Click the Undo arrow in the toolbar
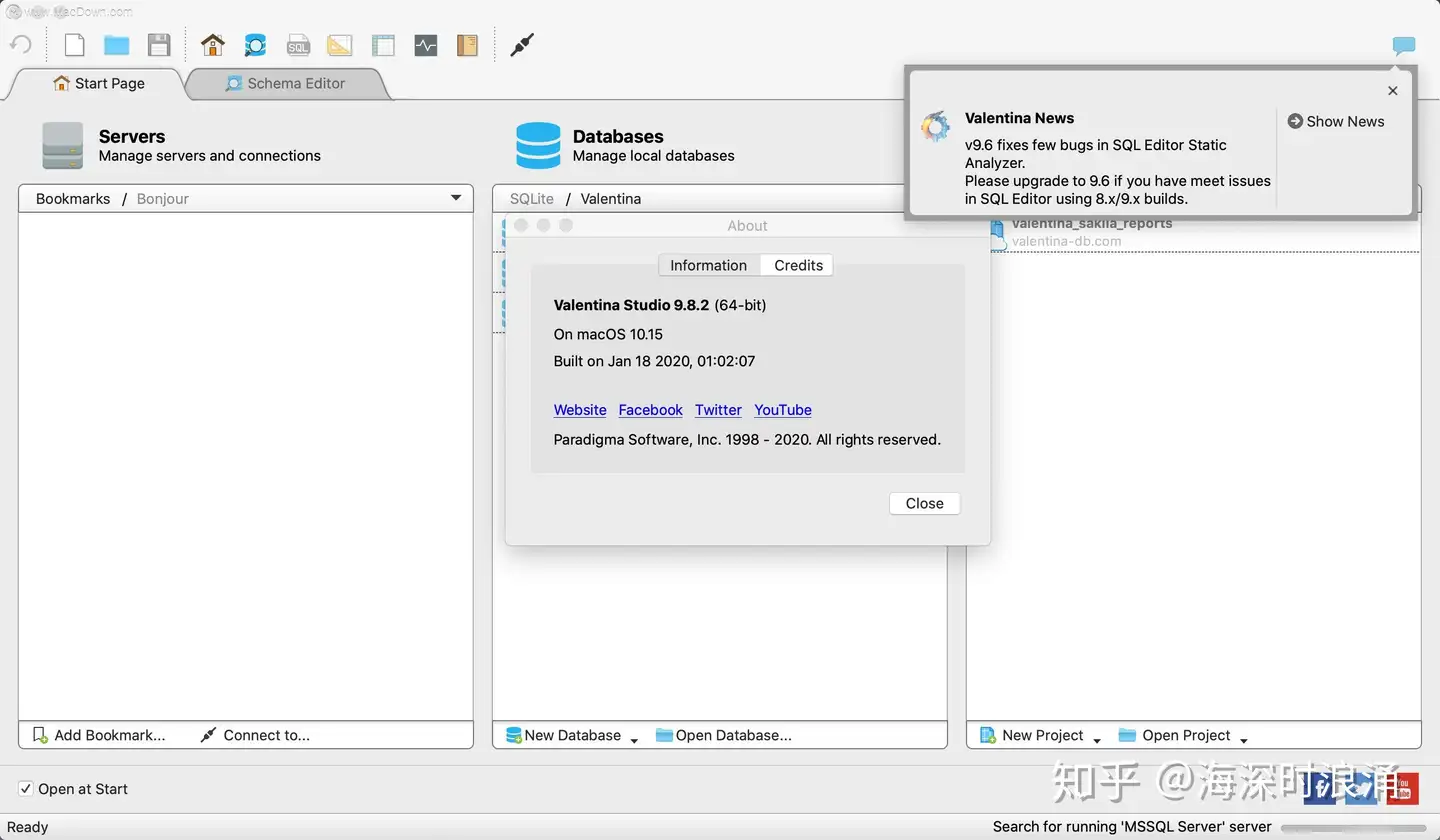The height and width of the screenshot is (840, 1440). pos(21,45)
